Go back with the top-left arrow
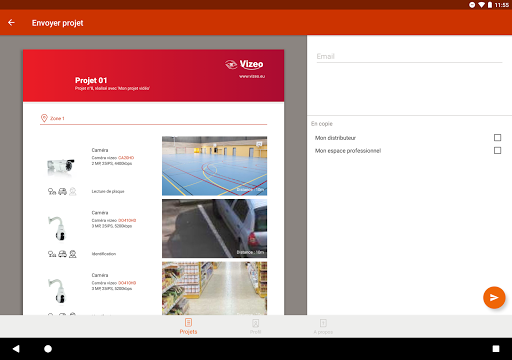The width and height of the screenshot is (512, 360). pos(11,23)
